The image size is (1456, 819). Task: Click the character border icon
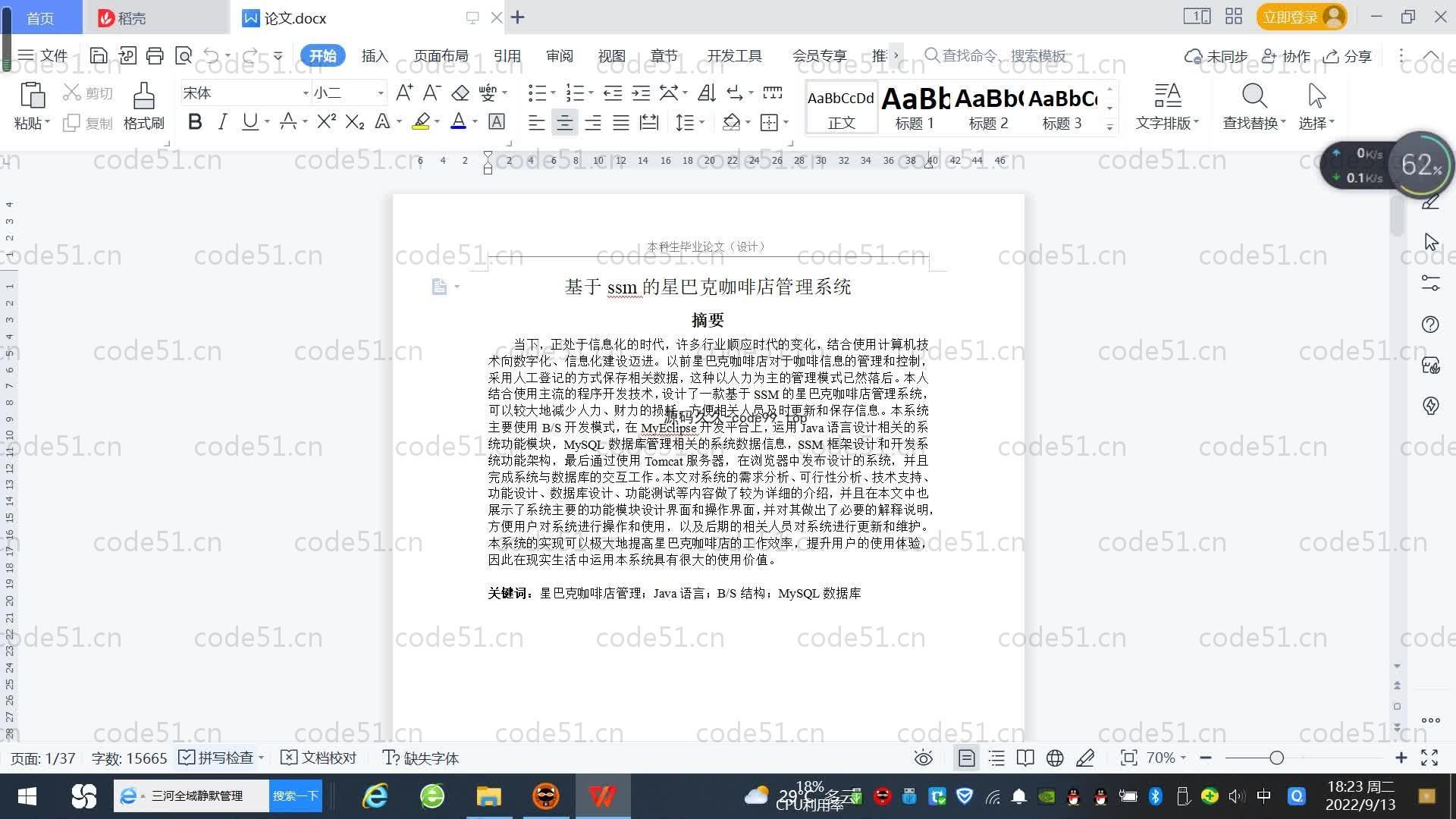pyautogui.click(x=497, y=121)
